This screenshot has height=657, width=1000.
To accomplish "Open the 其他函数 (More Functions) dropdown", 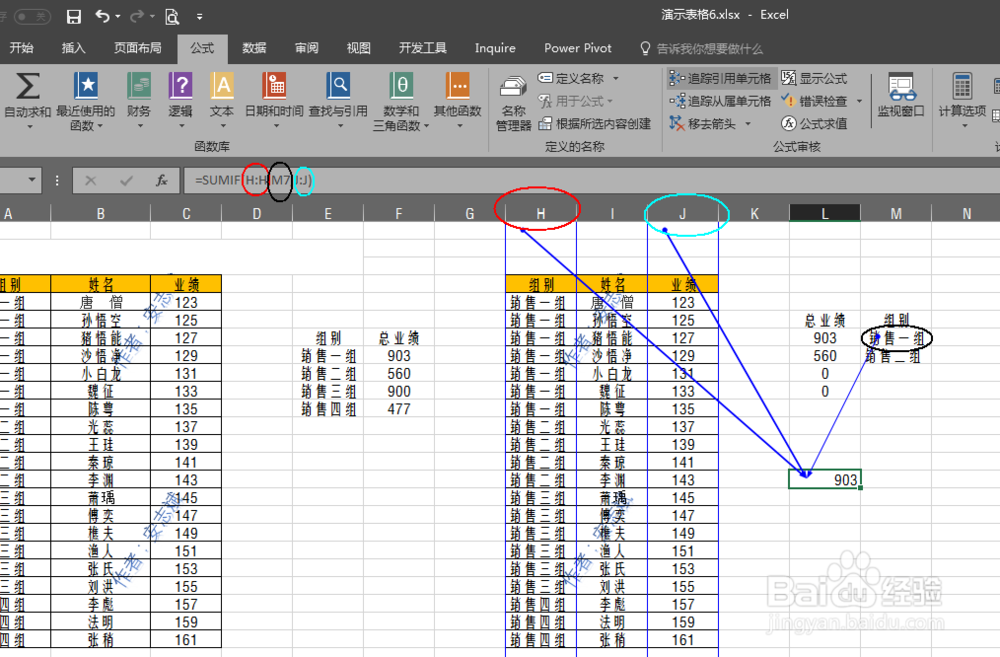I will tap(460, 97).
